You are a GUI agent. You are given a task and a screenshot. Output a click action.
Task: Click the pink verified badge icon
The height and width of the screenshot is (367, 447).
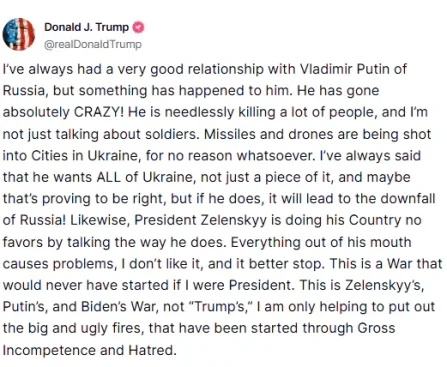pos(139,27)
